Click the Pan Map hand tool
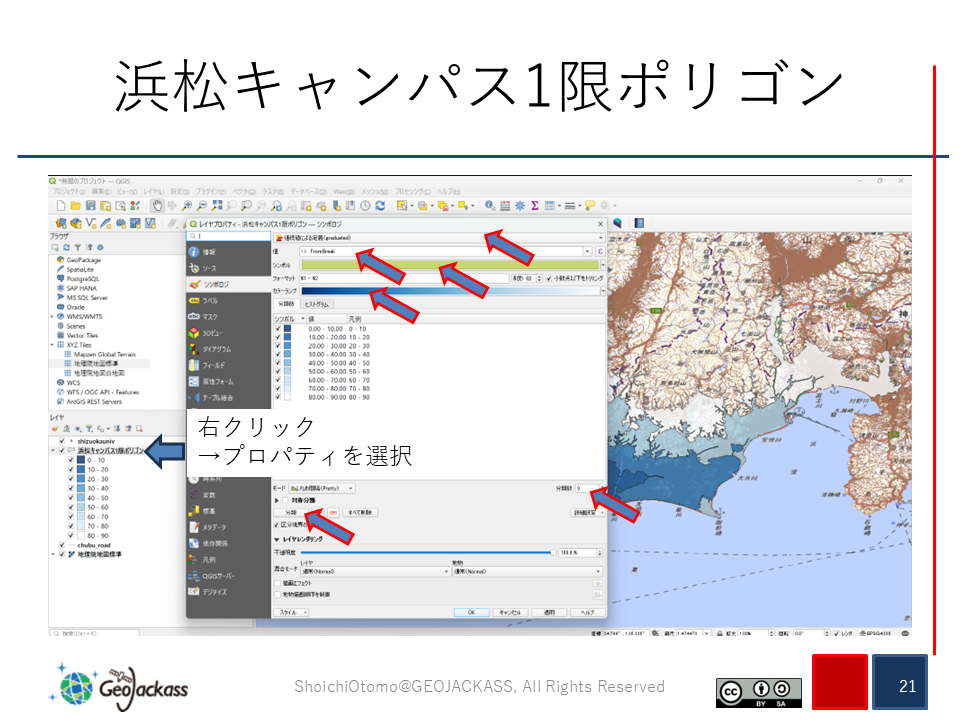The height and width of the screenshot is (720, 960). 157,205
